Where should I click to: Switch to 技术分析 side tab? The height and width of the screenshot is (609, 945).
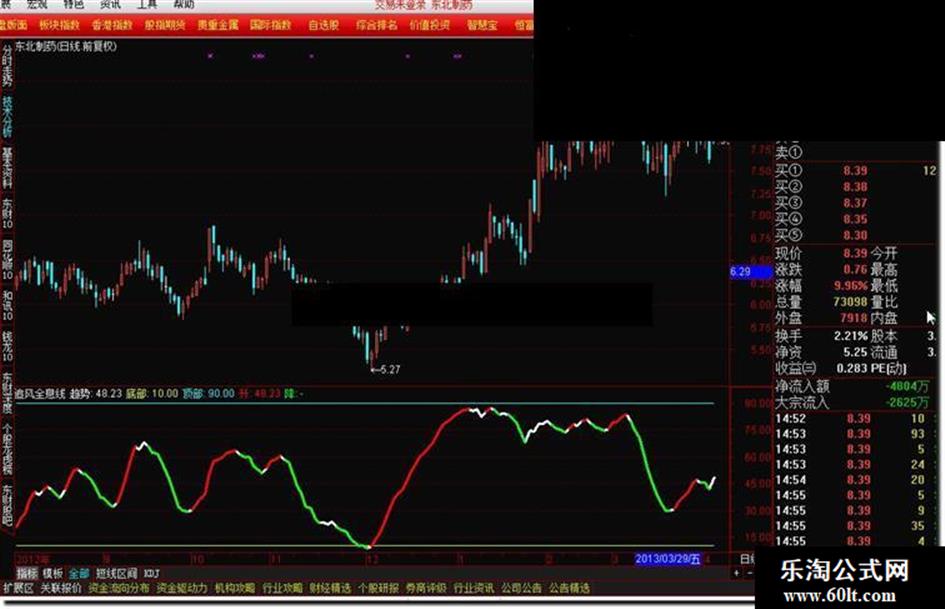pos(7,116)
